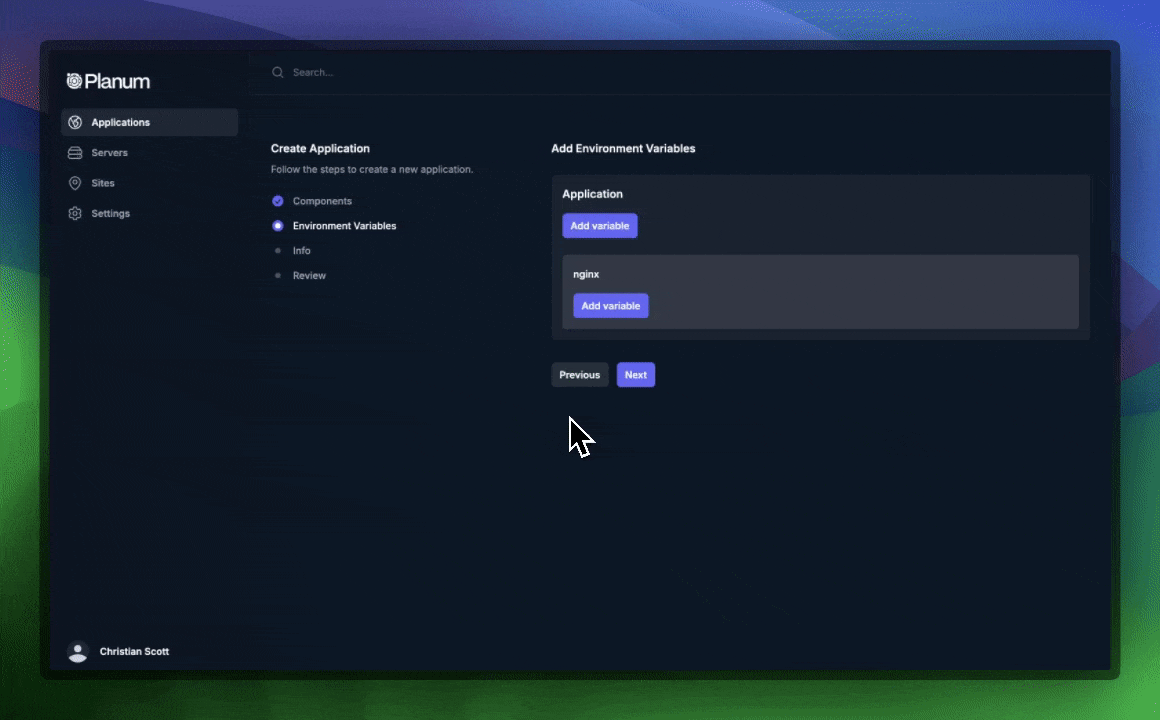Click the Components completed step checkmark
Image resolution: width=1160 pixels, height=720 pixels.
pyautogui.click(x=277, y=201)
